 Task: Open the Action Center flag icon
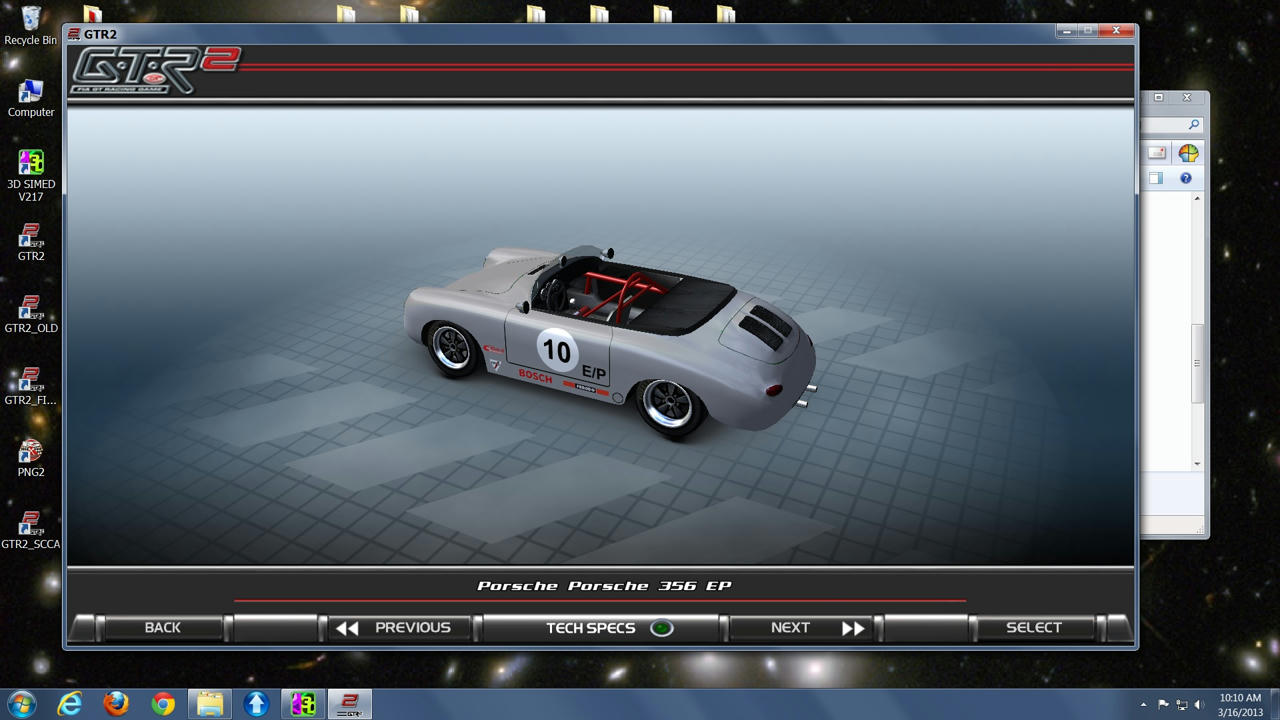tap(1163, 705)
